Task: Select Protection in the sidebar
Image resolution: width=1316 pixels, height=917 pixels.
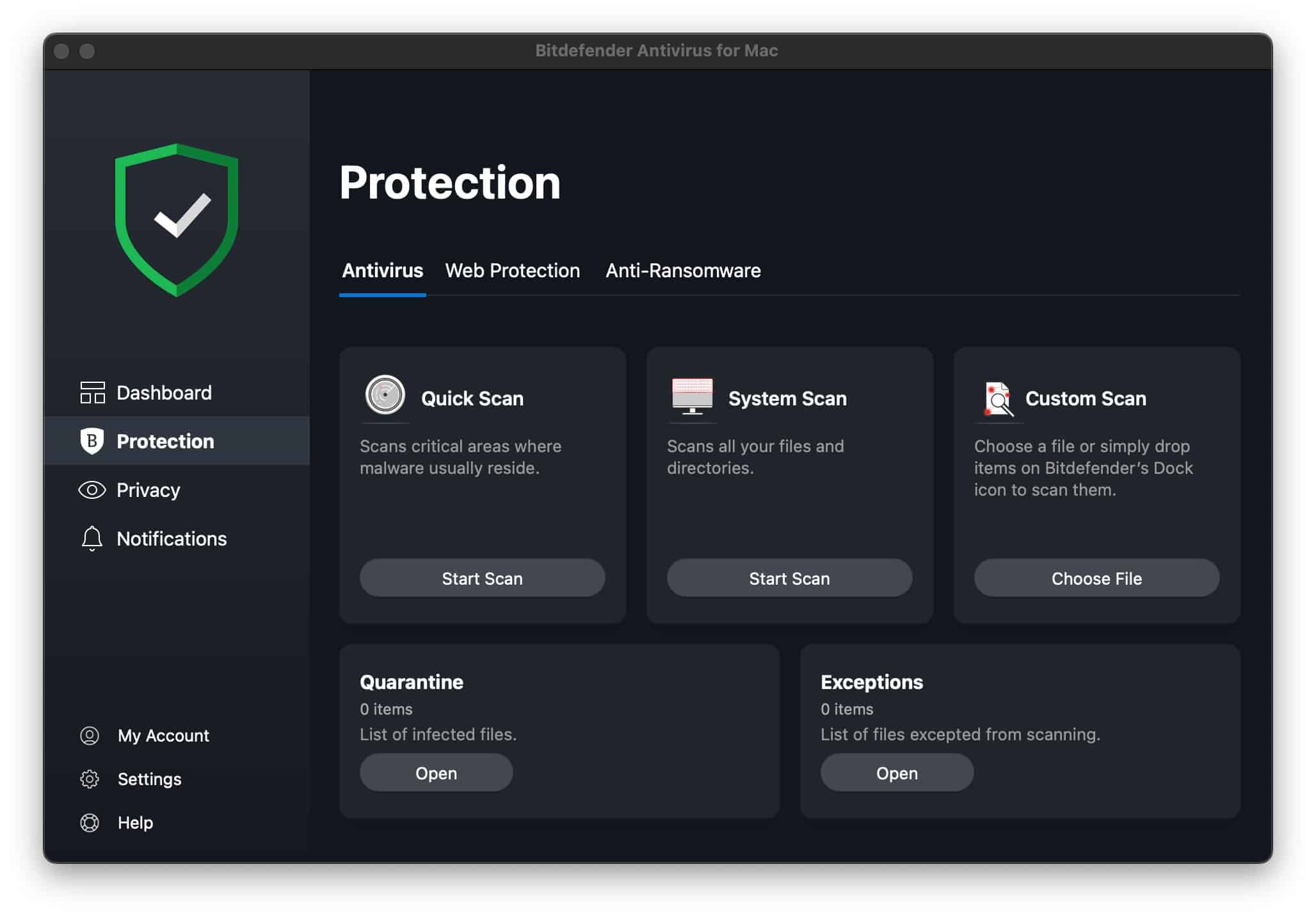Action: coord(177,441)
